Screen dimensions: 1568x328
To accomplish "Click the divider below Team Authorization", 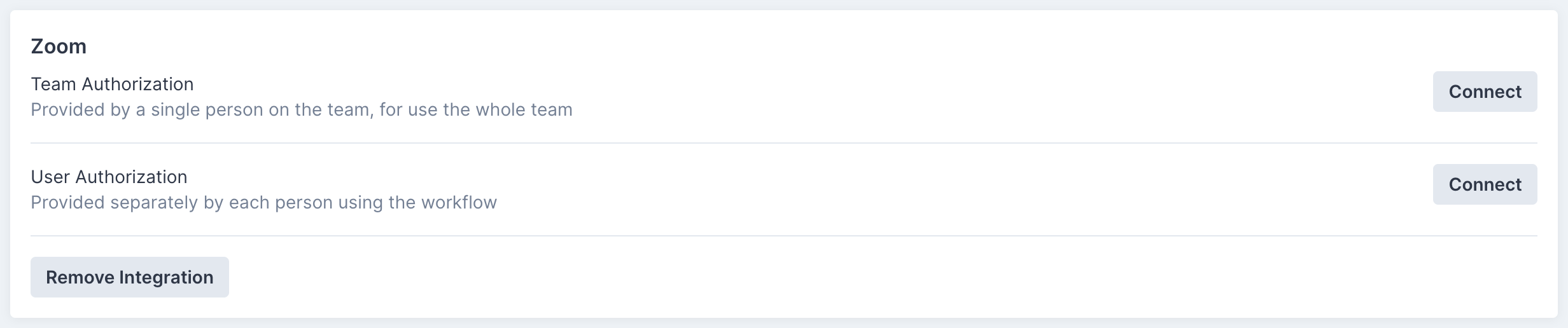I will click(x=783, y=143).
